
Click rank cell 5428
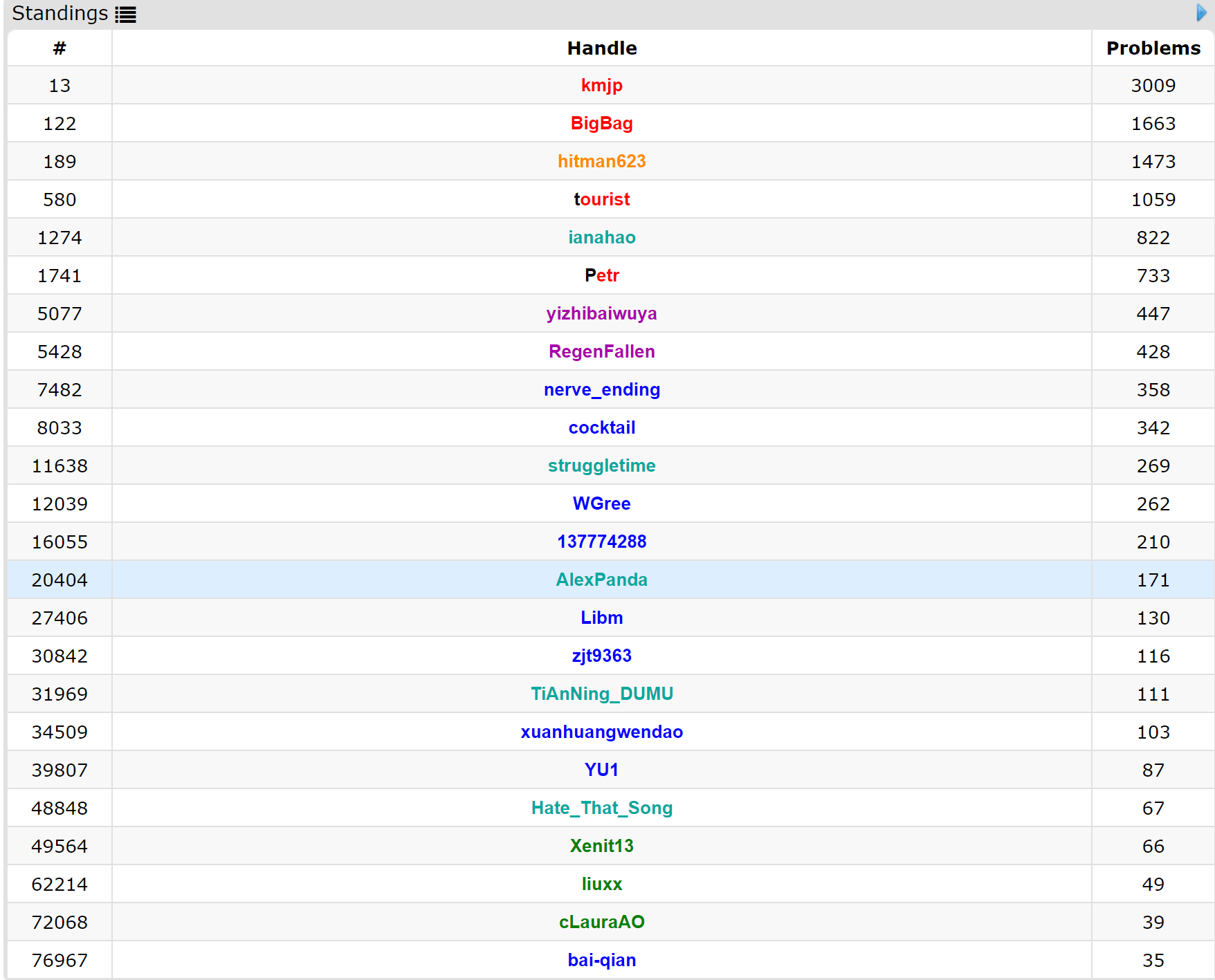coord(60,352)
